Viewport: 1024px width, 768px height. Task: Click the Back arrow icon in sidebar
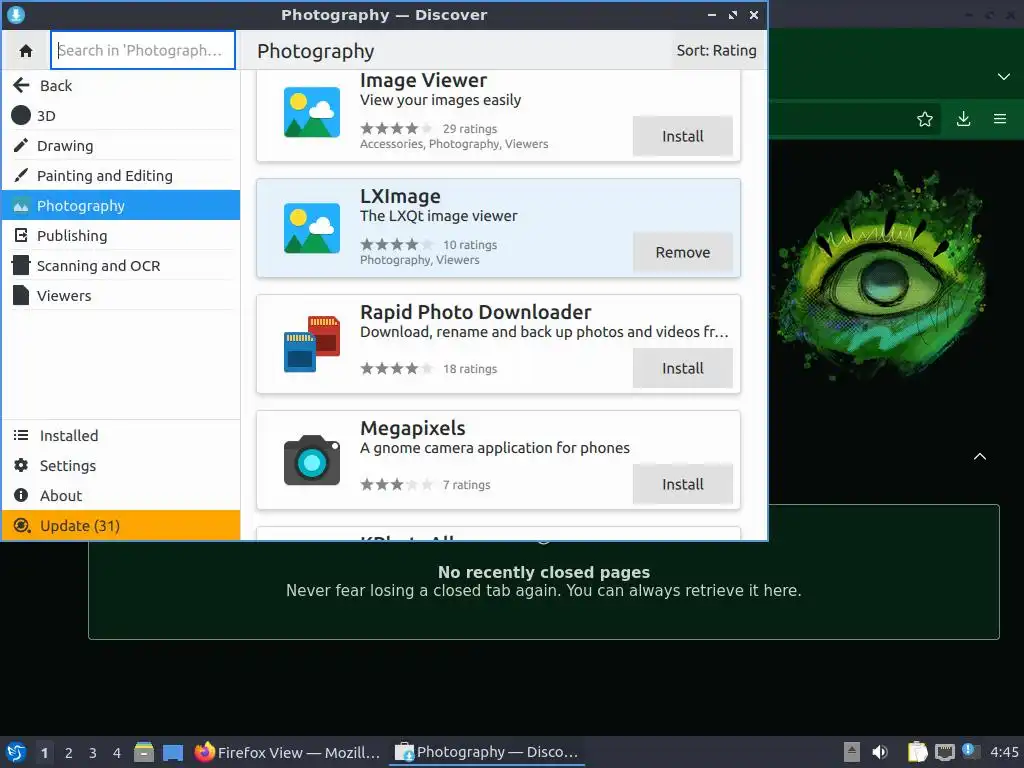[x=21, y=85]
